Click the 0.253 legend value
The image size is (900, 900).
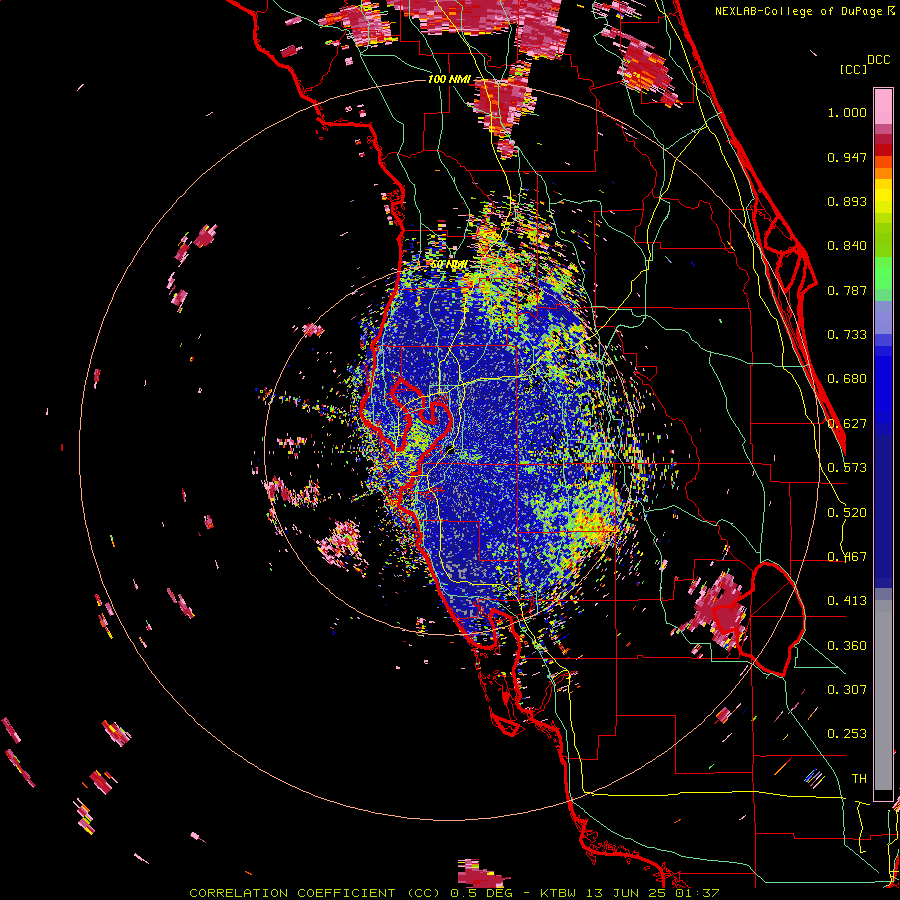[847, 734]
